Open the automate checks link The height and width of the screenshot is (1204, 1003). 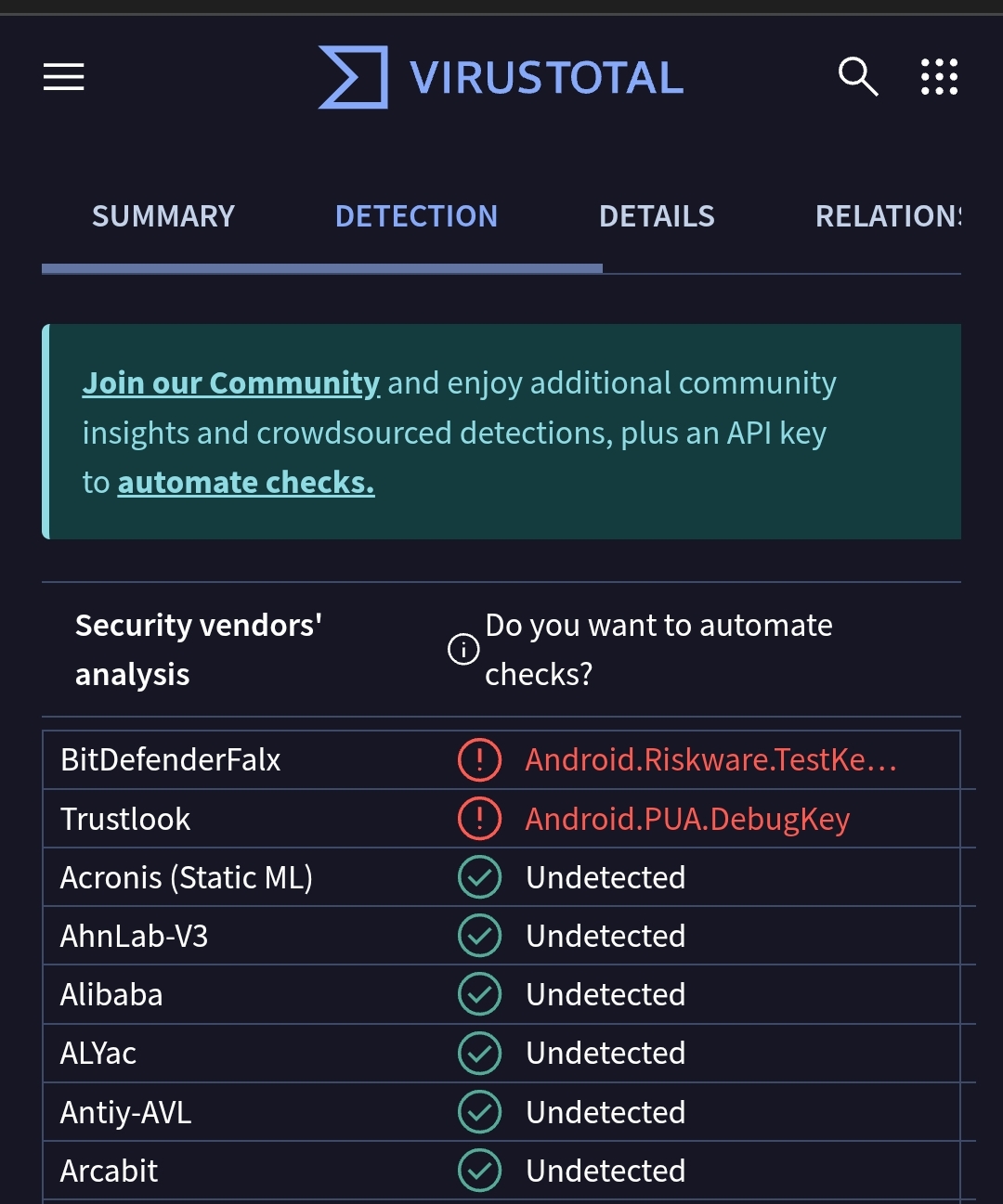coord(246,483)
